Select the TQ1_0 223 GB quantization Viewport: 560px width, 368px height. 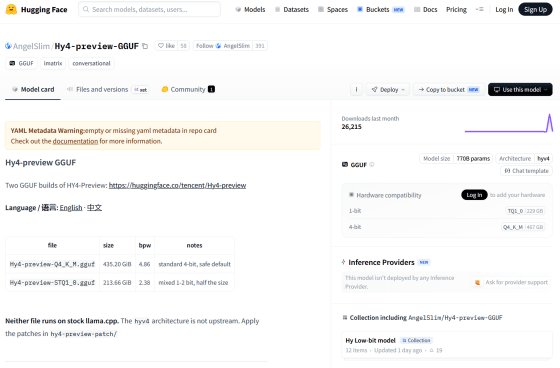click(525, 211)
